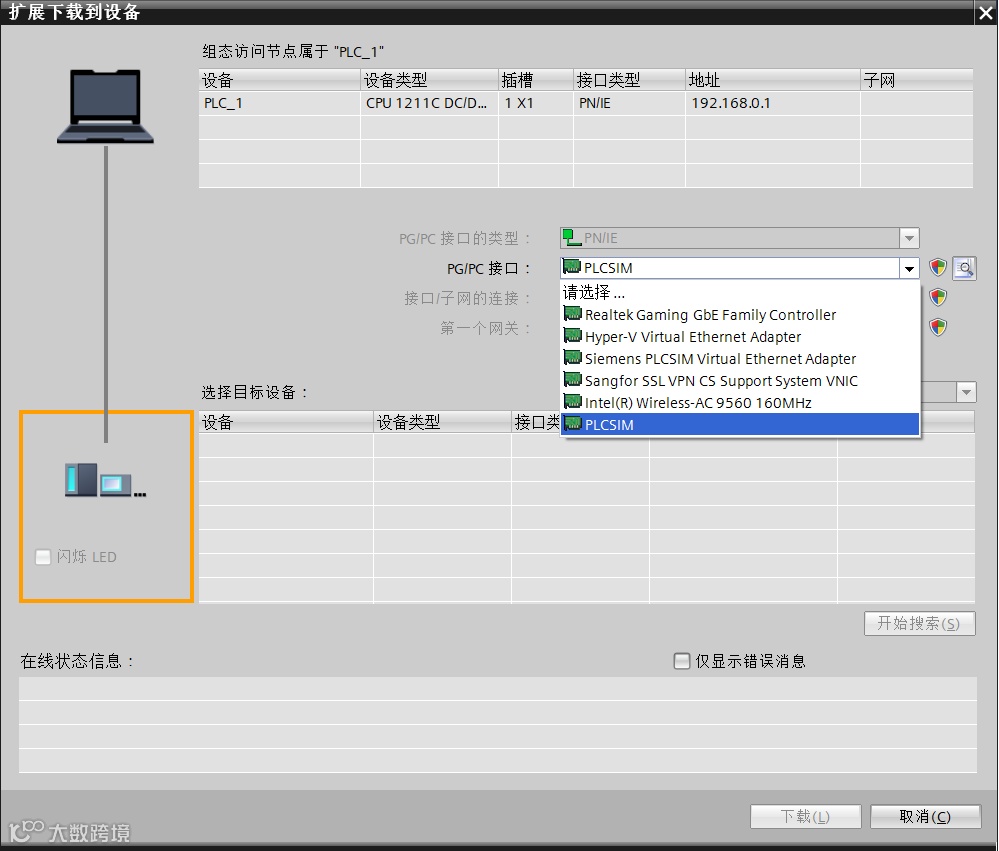Click 设备 header in target device table
Image resolution: width=999 pixels, height=851 pixels.
click(x=286, y=422)
